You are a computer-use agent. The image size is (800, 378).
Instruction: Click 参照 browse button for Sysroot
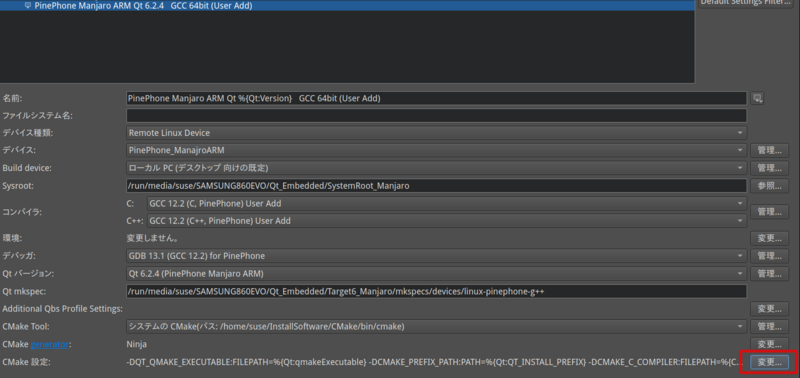tap(769, 186)
